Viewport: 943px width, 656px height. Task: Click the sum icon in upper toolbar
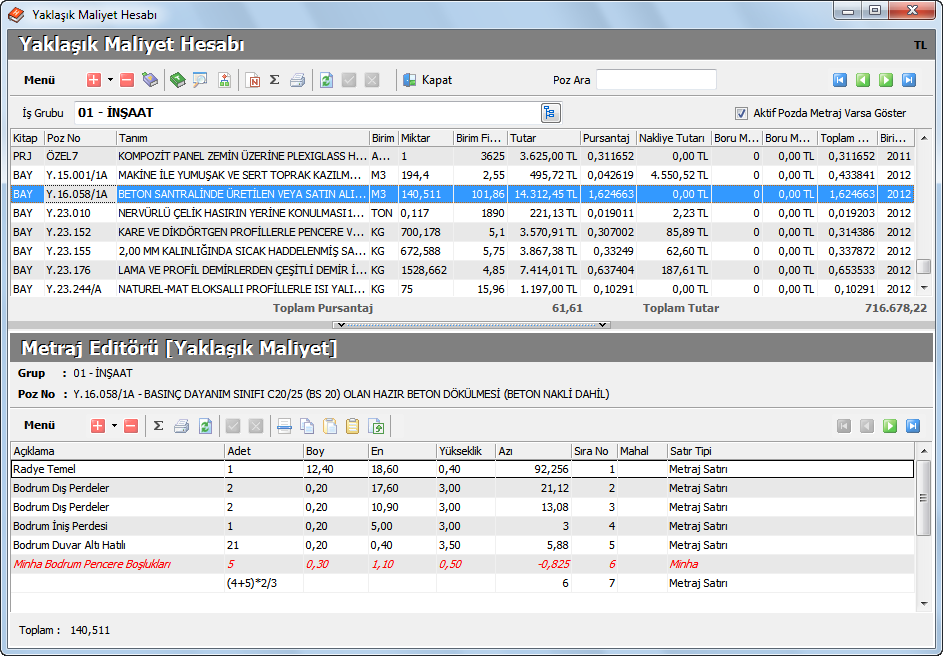(x=275, y=80)
